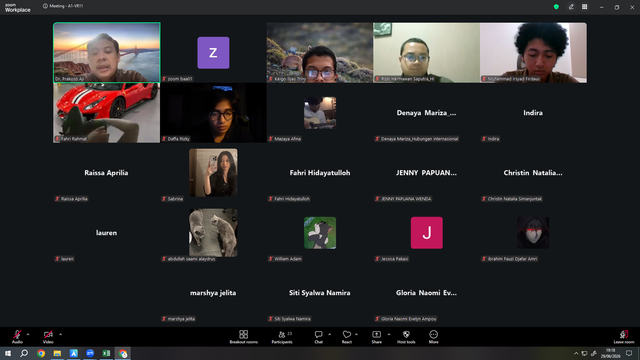Open Windows taskbar search
This screenshot has height=360, width=640.
point(24,353)
